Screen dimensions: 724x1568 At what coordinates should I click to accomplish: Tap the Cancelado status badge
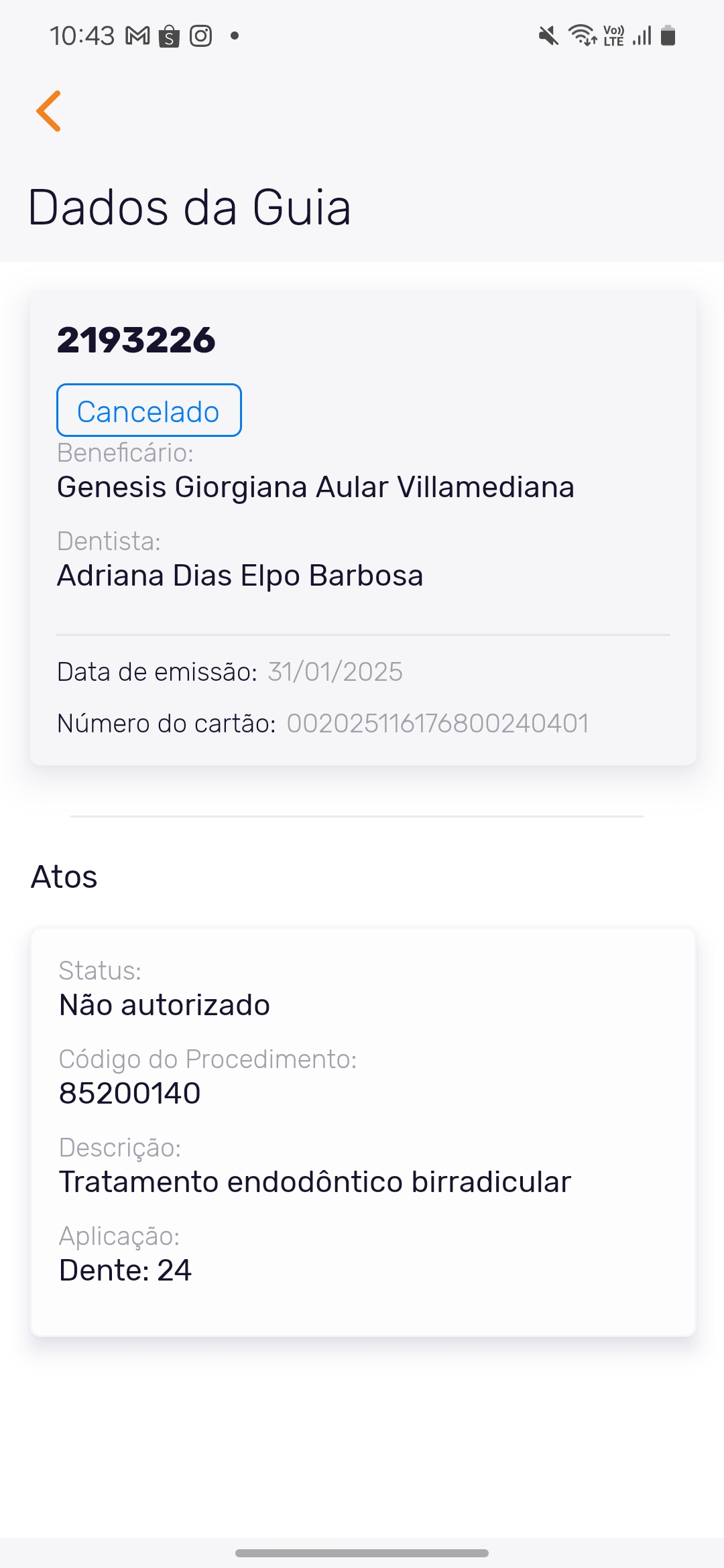(149, 411)
